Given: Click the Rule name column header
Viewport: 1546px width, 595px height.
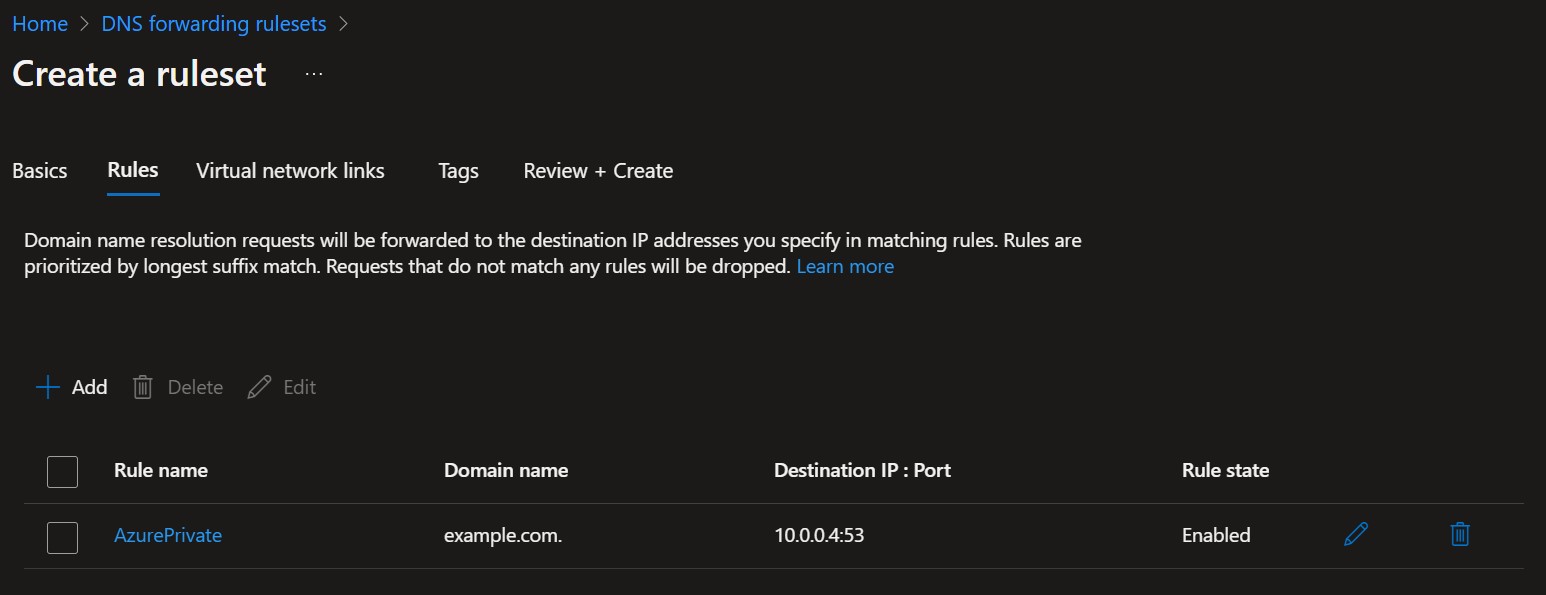Looking at the screenshot, I should [x=160, y=470].
